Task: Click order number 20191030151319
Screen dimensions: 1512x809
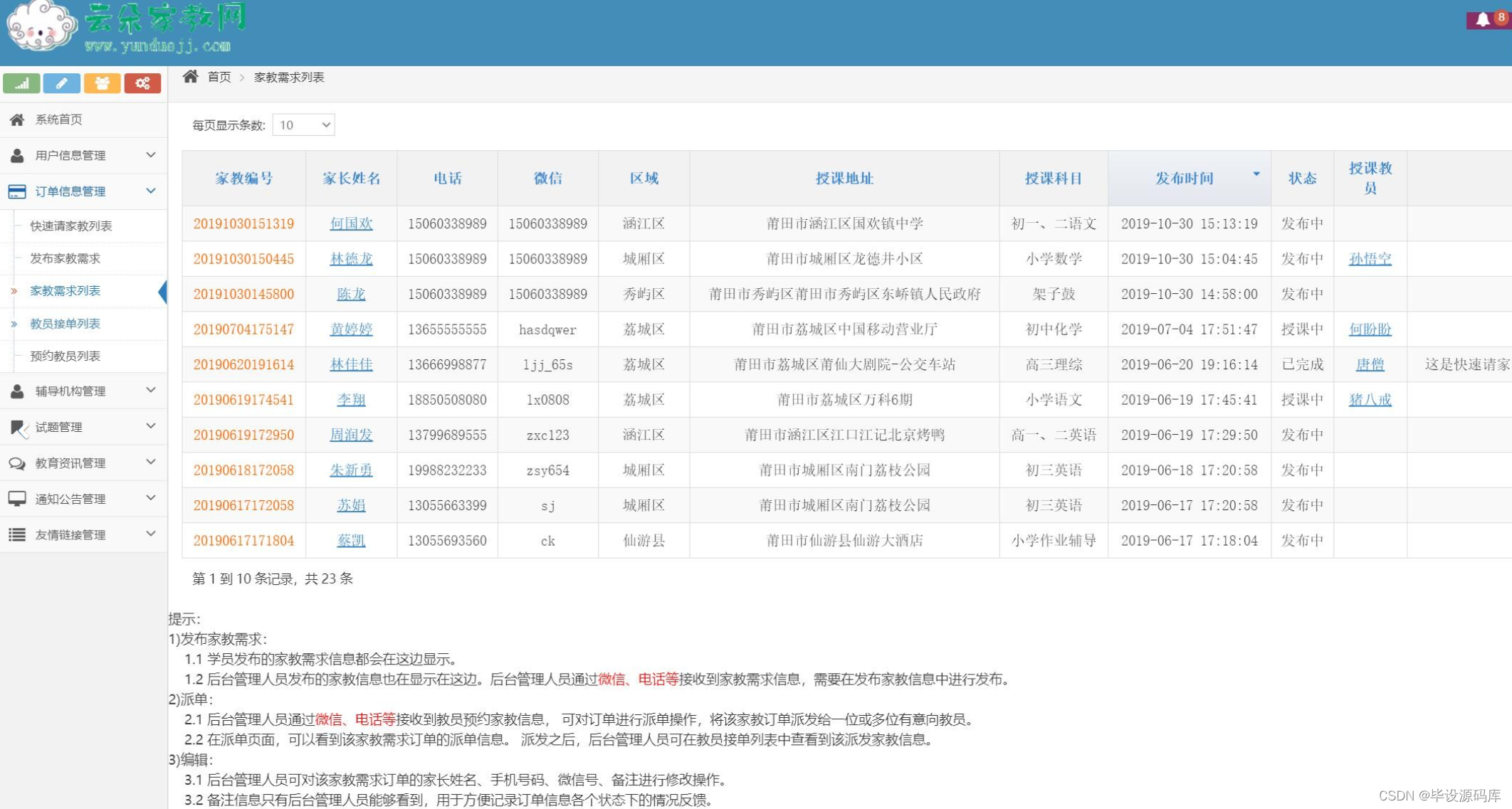Action: tap(243, 223)
